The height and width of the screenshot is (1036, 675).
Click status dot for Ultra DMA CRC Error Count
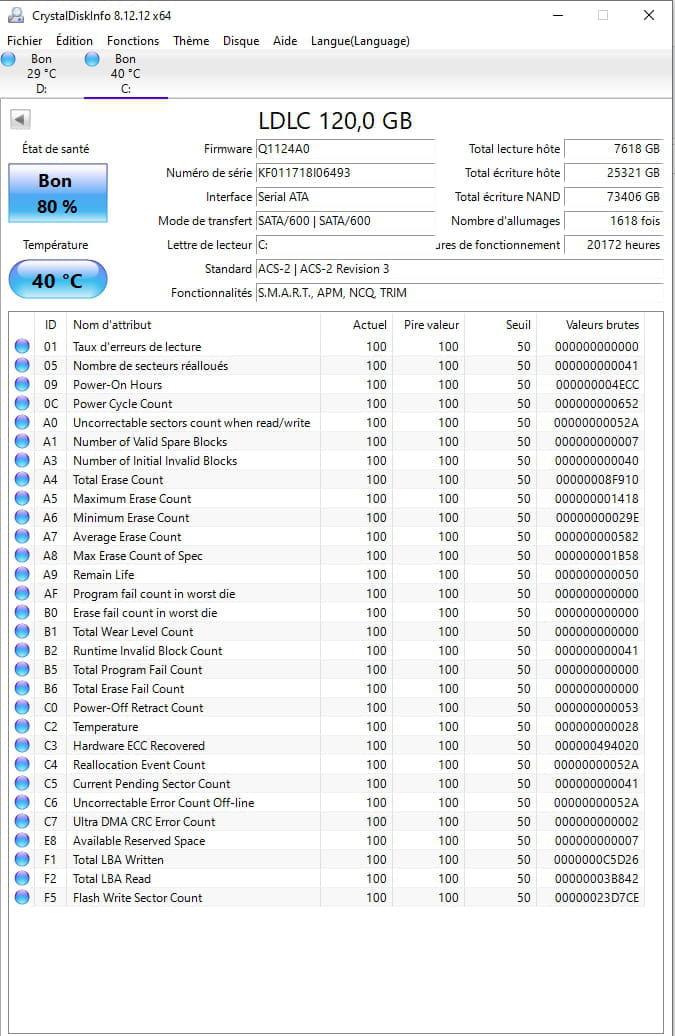(x=22, y=822)
